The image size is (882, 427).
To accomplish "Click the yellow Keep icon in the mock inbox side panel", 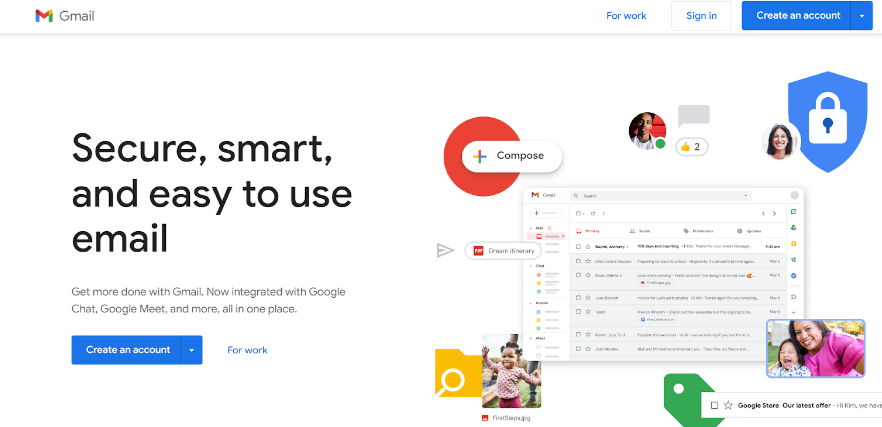I will click(794, 244).
